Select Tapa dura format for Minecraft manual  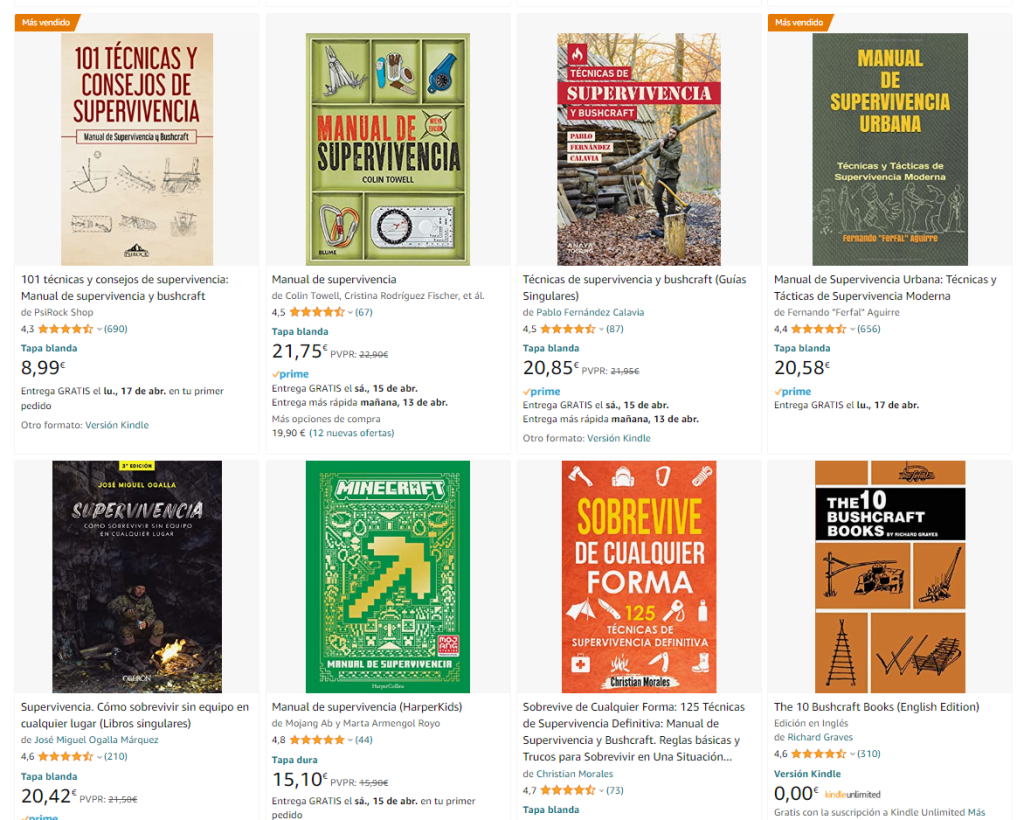click(x=295, y=760)
